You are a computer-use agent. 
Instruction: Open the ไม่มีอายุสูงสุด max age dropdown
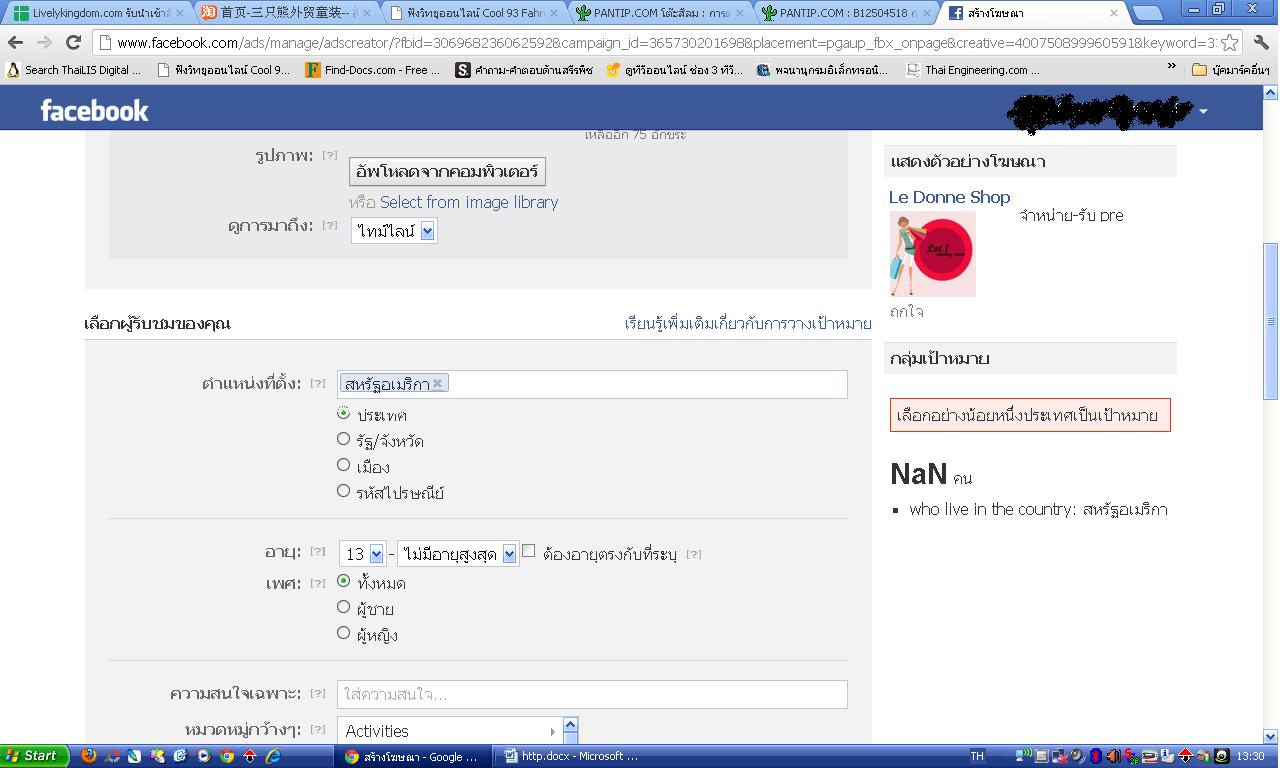click(x=457, y=553)
